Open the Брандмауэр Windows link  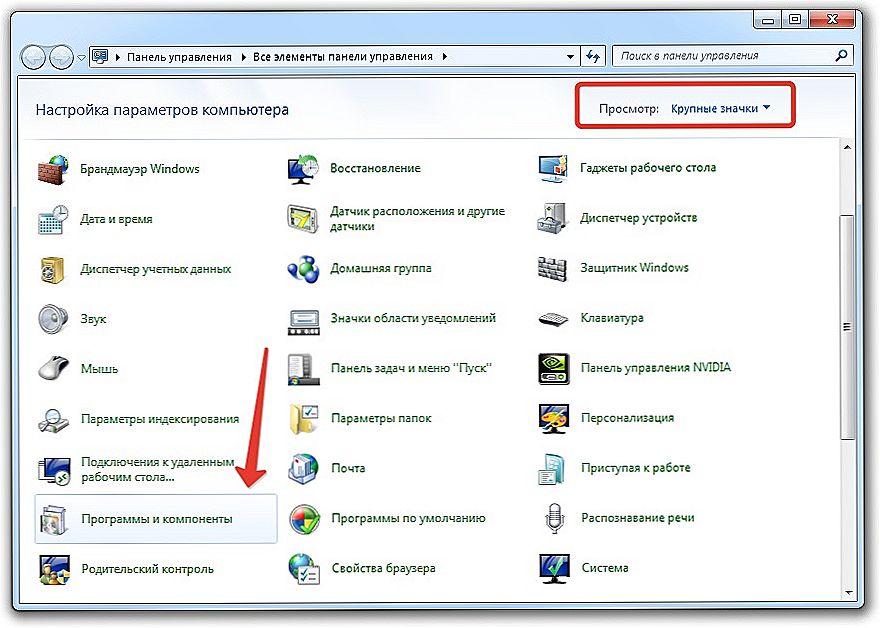click(140, 169)
